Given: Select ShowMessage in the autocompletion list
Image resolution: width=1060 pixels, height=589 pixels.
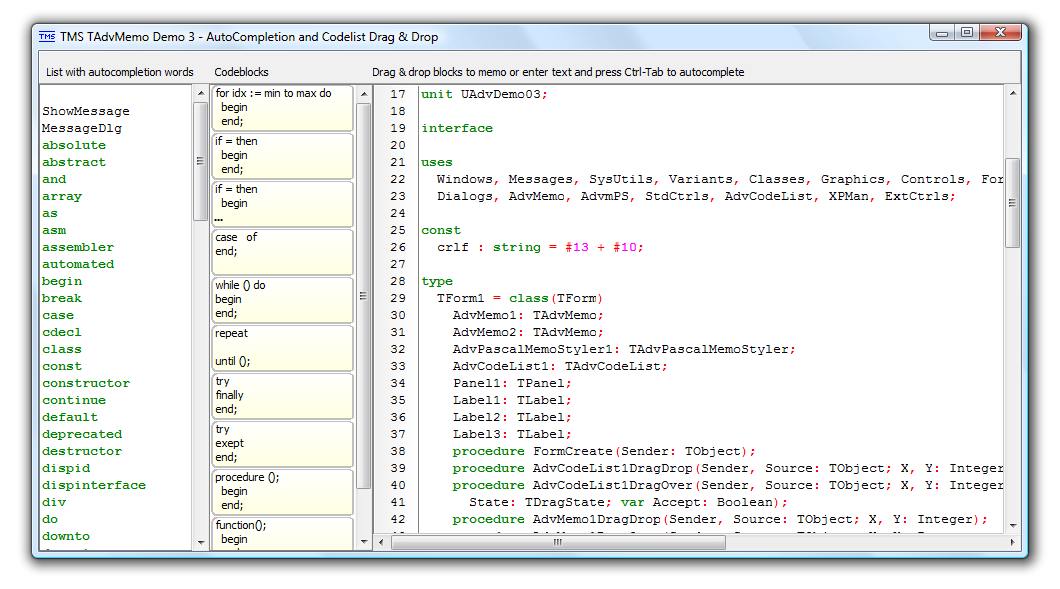Looking at the screenshot, I should 86,111.
